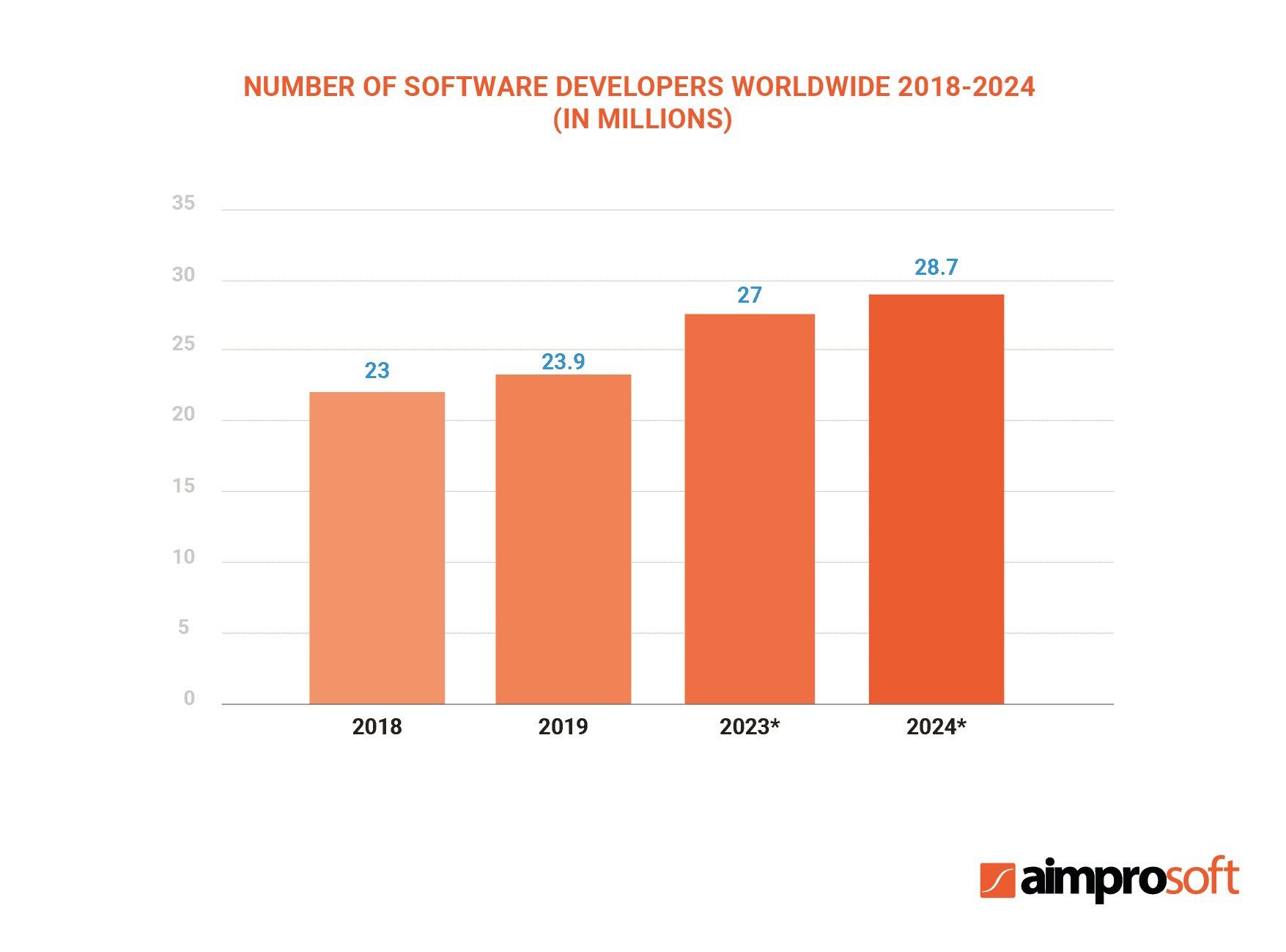1286x952 pixels.
Task: Click the 2023* axis label
Action: 750,727
